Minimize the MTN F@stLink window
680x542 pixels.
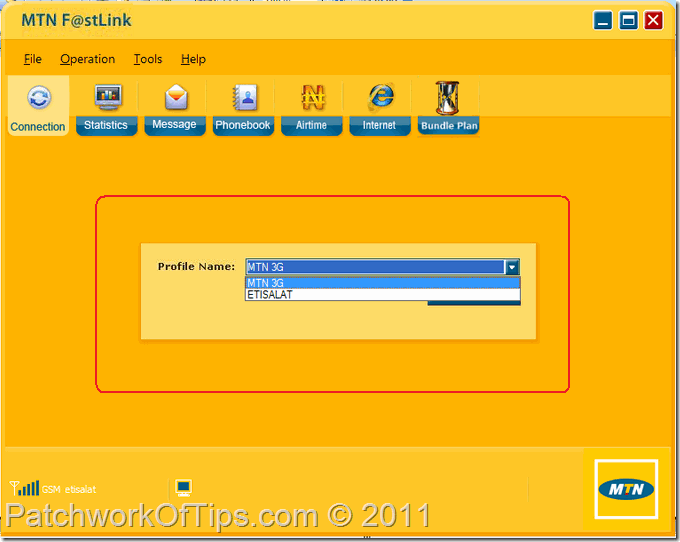[603, 20]
